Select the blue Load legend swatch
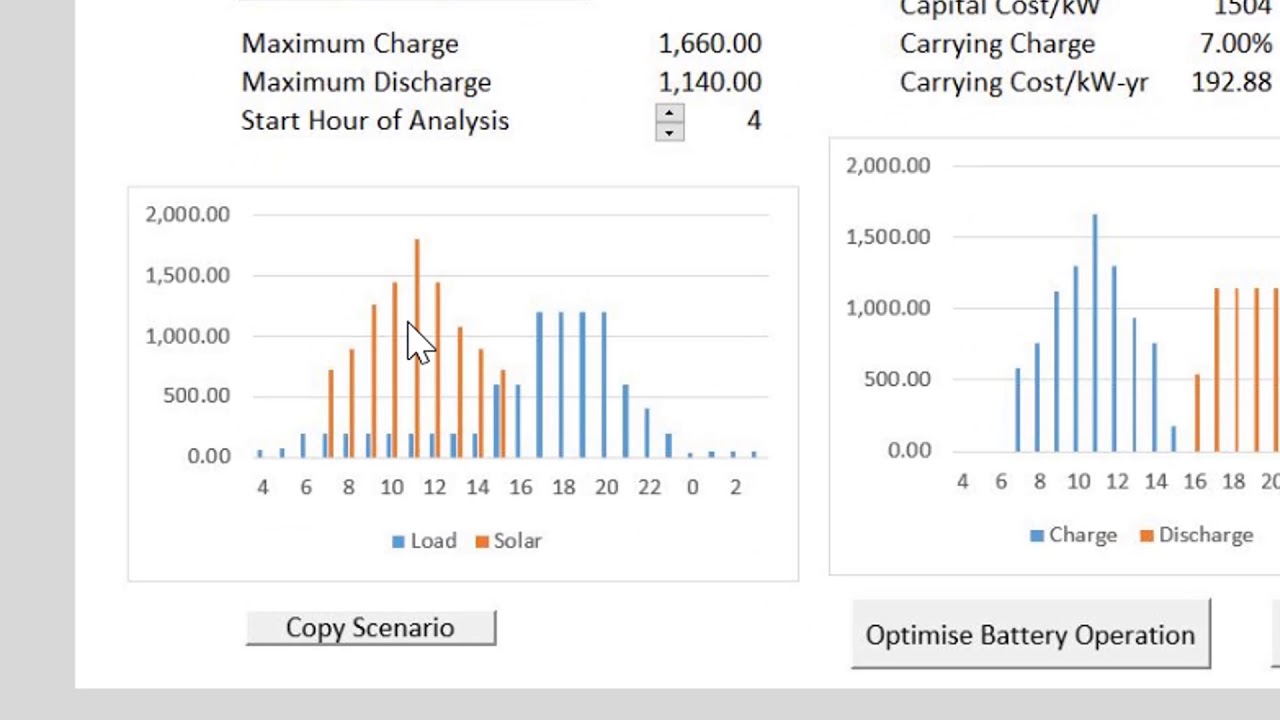The height and width of the screenshot is (720, 1280). point(398,541)
